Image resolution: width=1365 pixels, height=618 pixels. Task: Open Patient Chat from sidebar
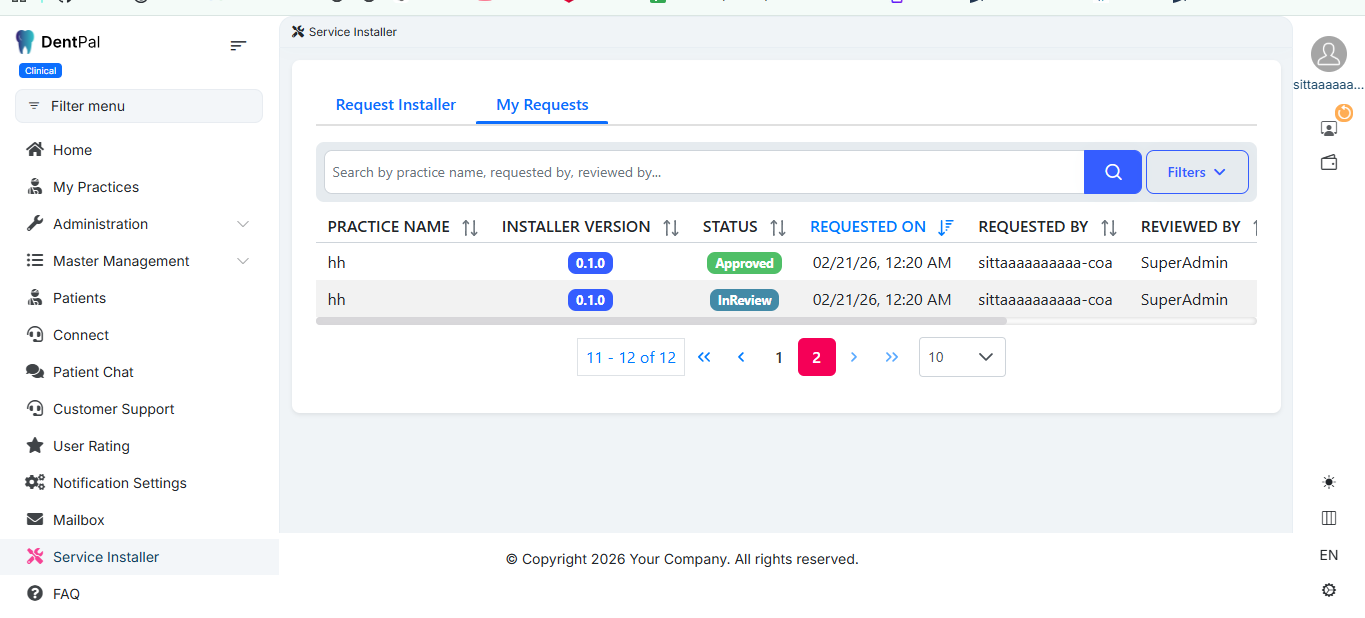click(93, 372)
